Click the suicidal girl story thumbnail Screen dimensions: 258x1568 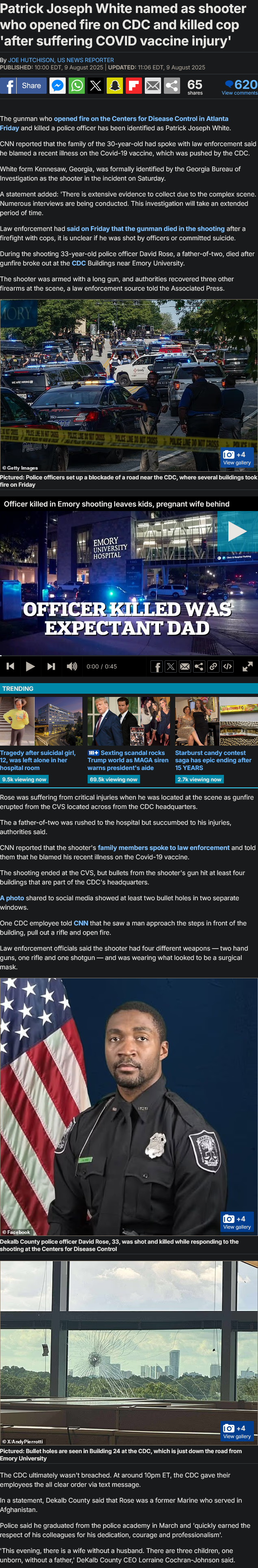[41, 721]
